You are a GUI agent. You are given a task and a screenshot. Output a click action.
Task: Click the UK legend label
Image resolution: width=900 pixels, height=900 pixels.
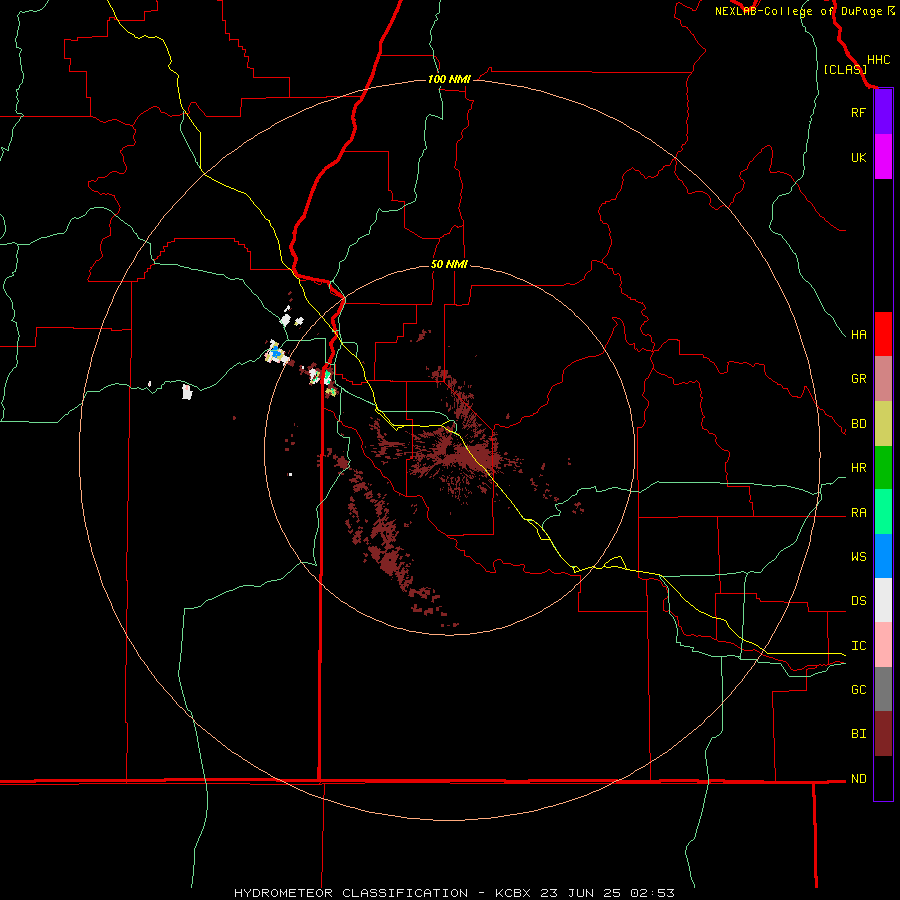[x=858, y=157]
